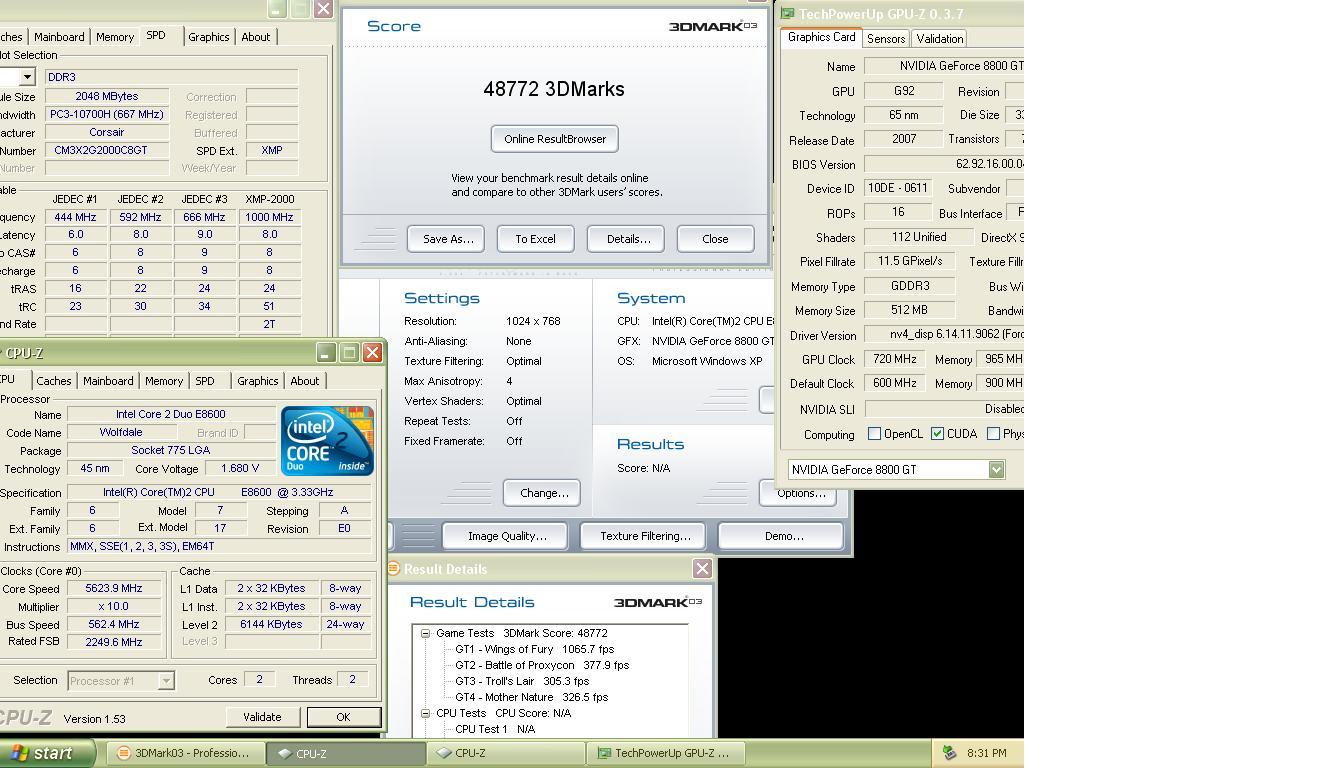
Task: Open the 3DMark03 taskbar item
Action: (x=186, y=753)
